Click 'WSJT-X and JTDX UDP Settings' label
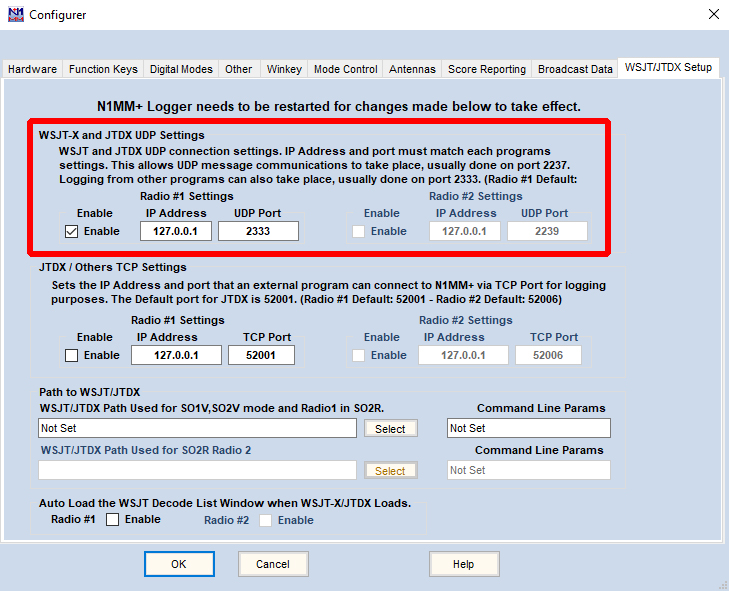Screen dimensions: 729x591 pos(121,135)
